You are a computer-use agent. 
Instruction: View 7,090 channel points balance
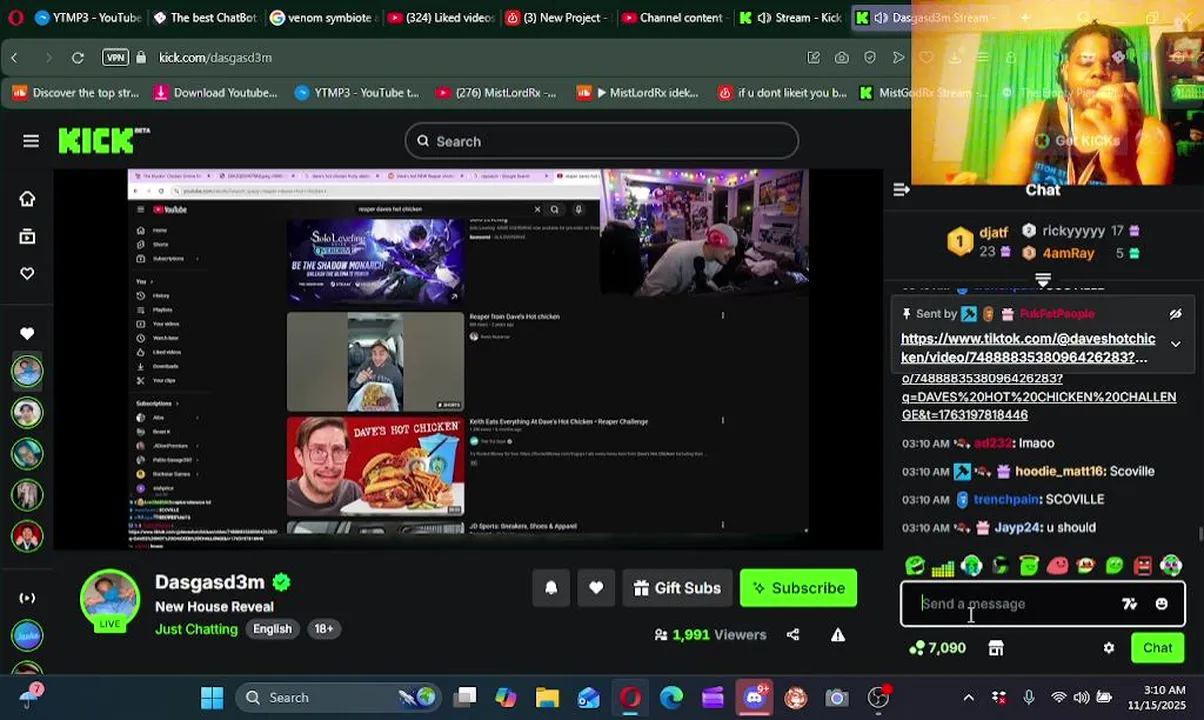(937, 648)
